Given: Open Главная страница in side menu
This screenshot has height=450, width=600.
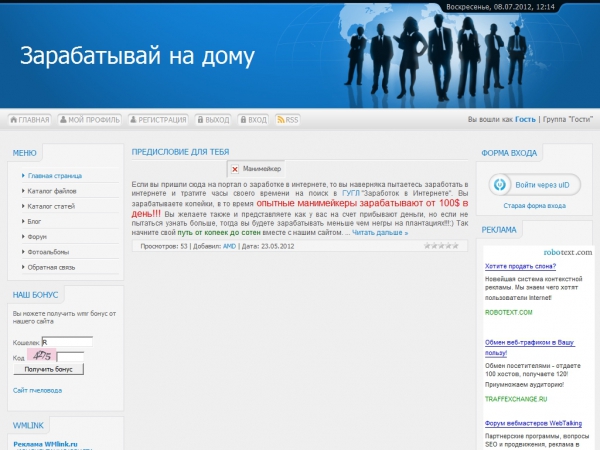Looking at the screenshot, I should pos(55,176).
